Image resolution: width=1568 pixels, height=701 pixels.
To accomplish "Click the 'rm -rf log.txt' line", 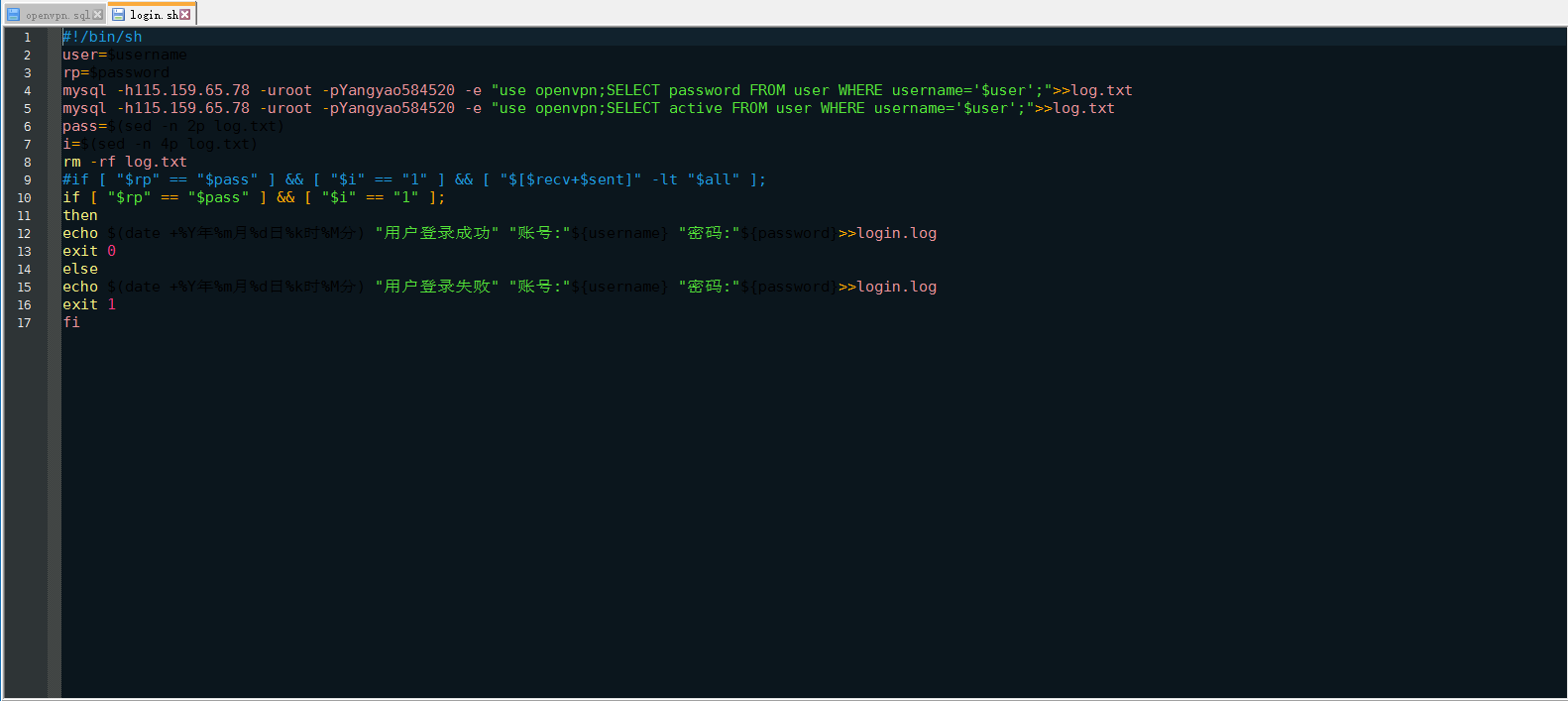I will click(x=124, y=163).
